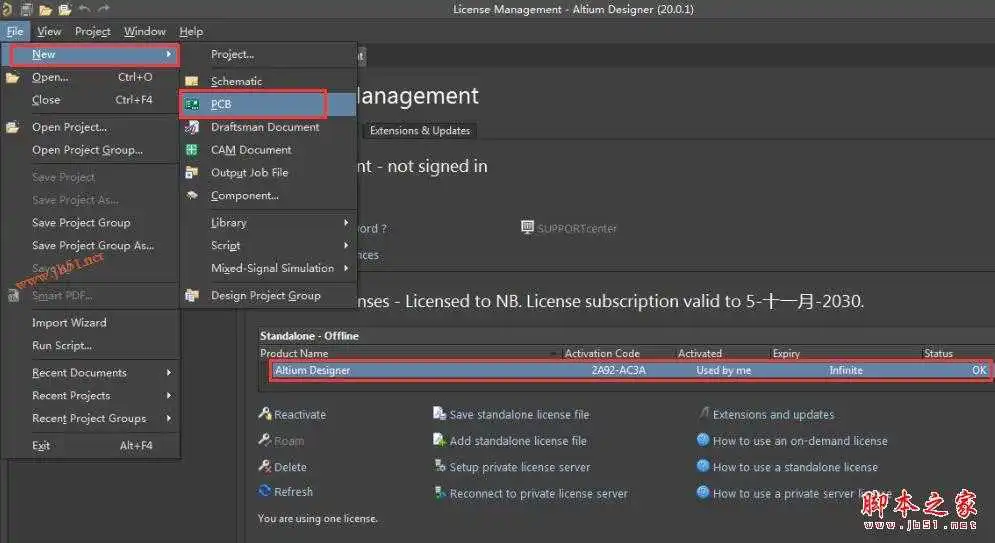The image size is (995, 543).
Task: Switch to Extensions & Updates tab
Action: click(419, 131)
